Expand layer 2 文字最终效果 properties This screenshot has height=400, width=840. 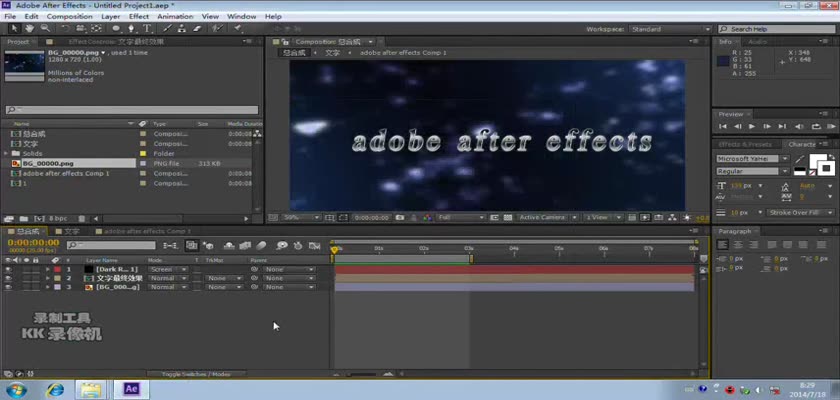coord(47,278)
